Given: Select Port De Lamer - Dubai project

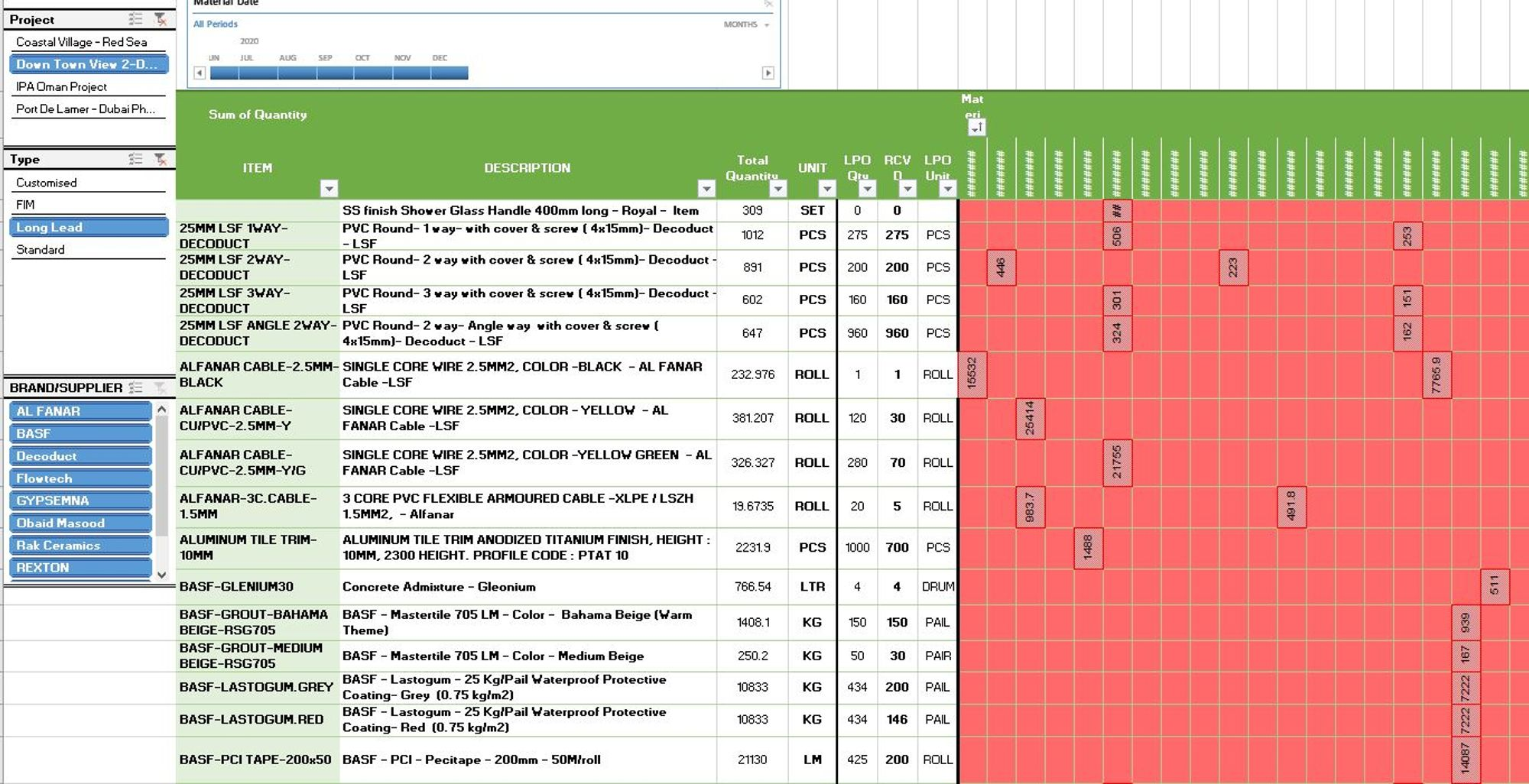Looking at the screenshot, I should [x=88, y=109].
